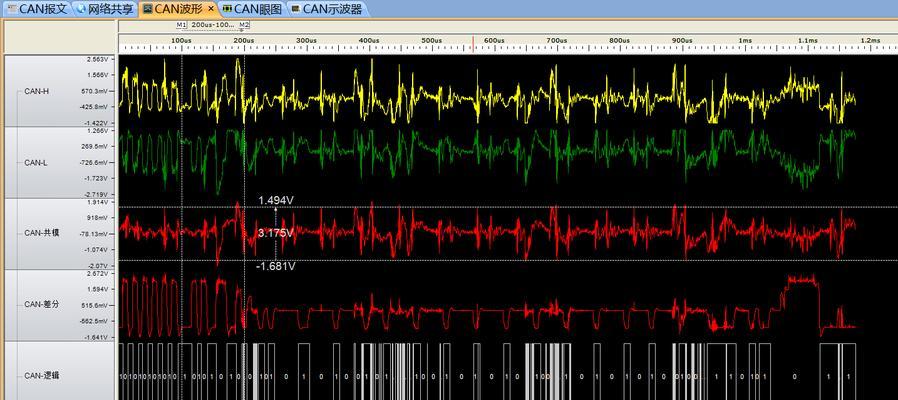Viewport: 898px width, 400px height.
Task: Select the CAN-H channel label
Action: pyautogui.click(x=36, y=91)
